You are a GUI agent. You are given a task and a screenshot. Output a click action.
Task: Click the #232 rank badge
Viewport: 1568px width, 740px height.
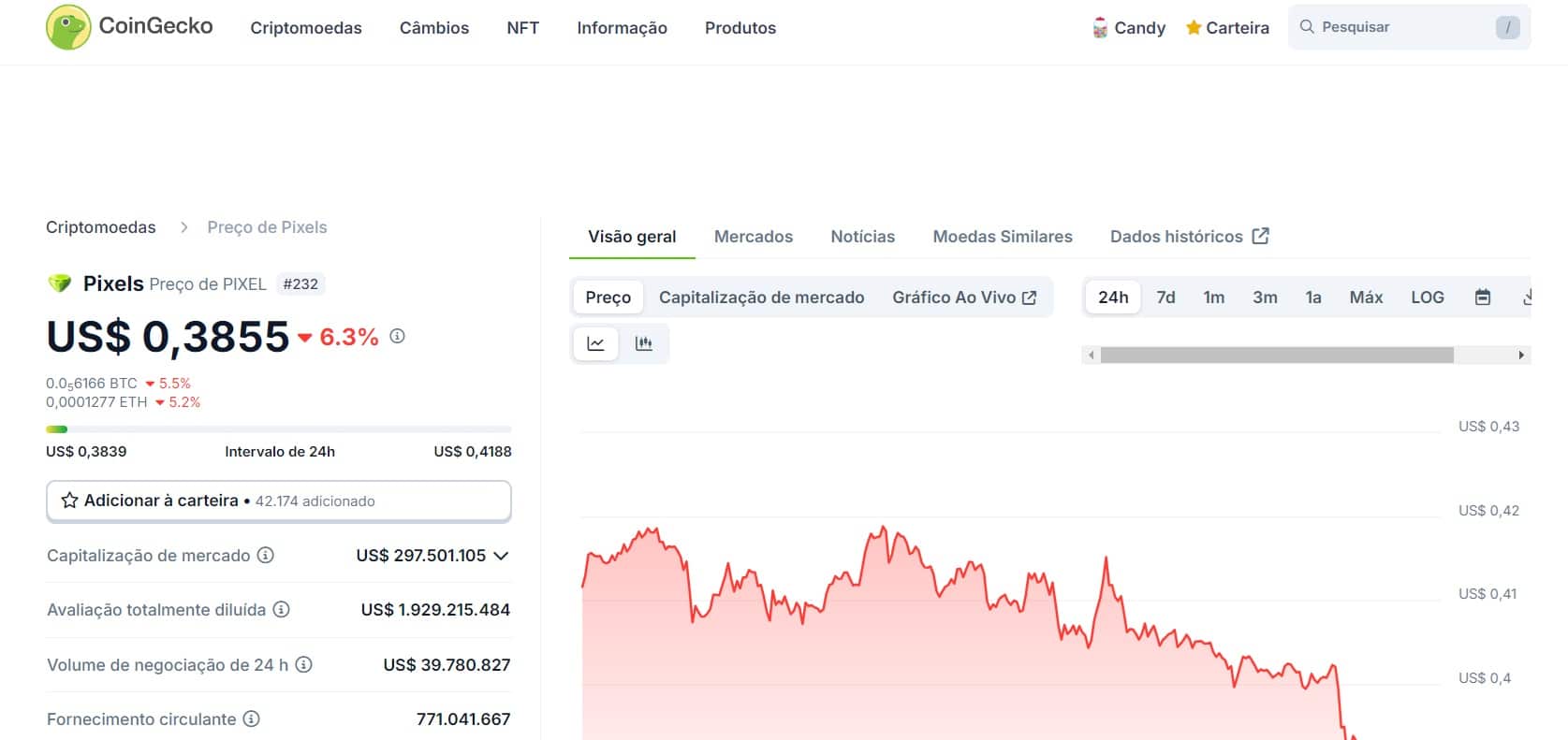tap(300, 283)
